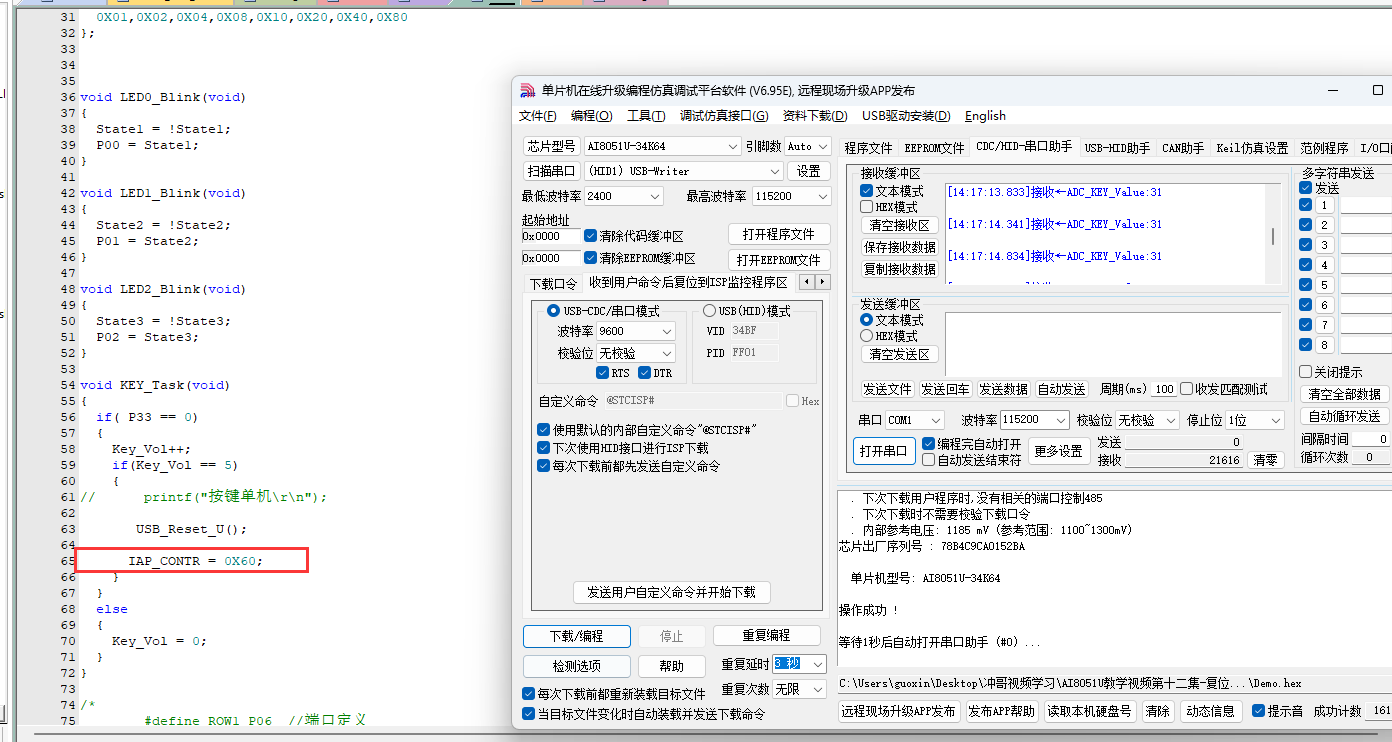
Task: Open the 文件(F) menu
Action: click(538, 116)
